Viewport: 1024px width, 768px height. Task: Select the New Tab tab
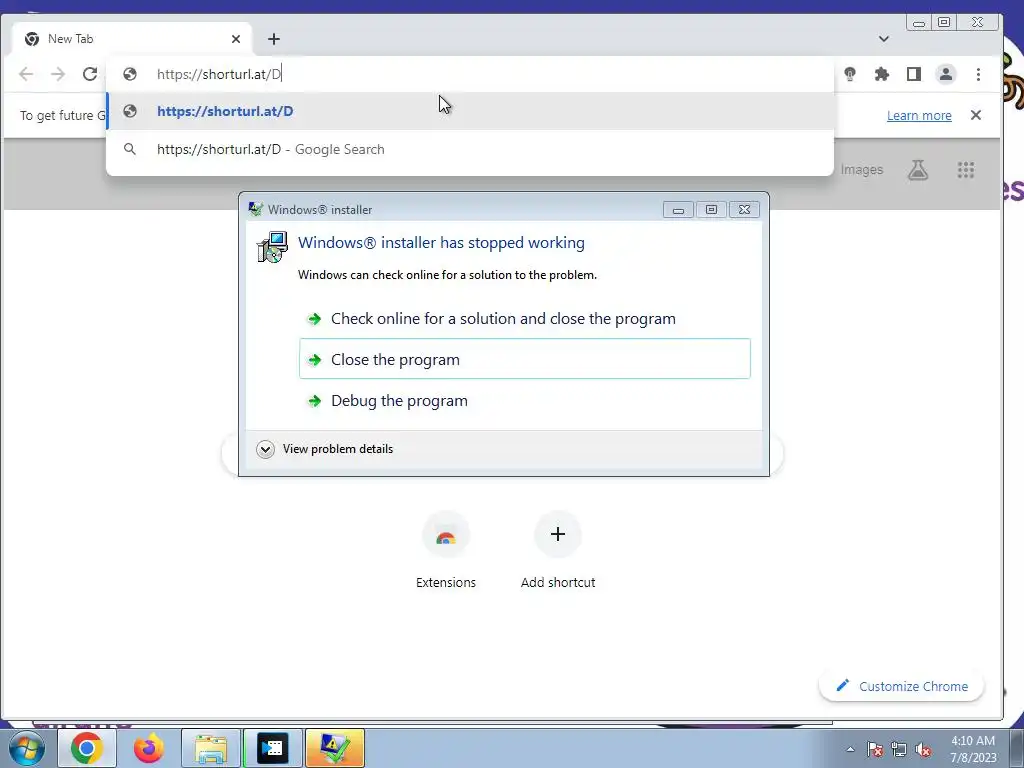click(x=133, y=39)
